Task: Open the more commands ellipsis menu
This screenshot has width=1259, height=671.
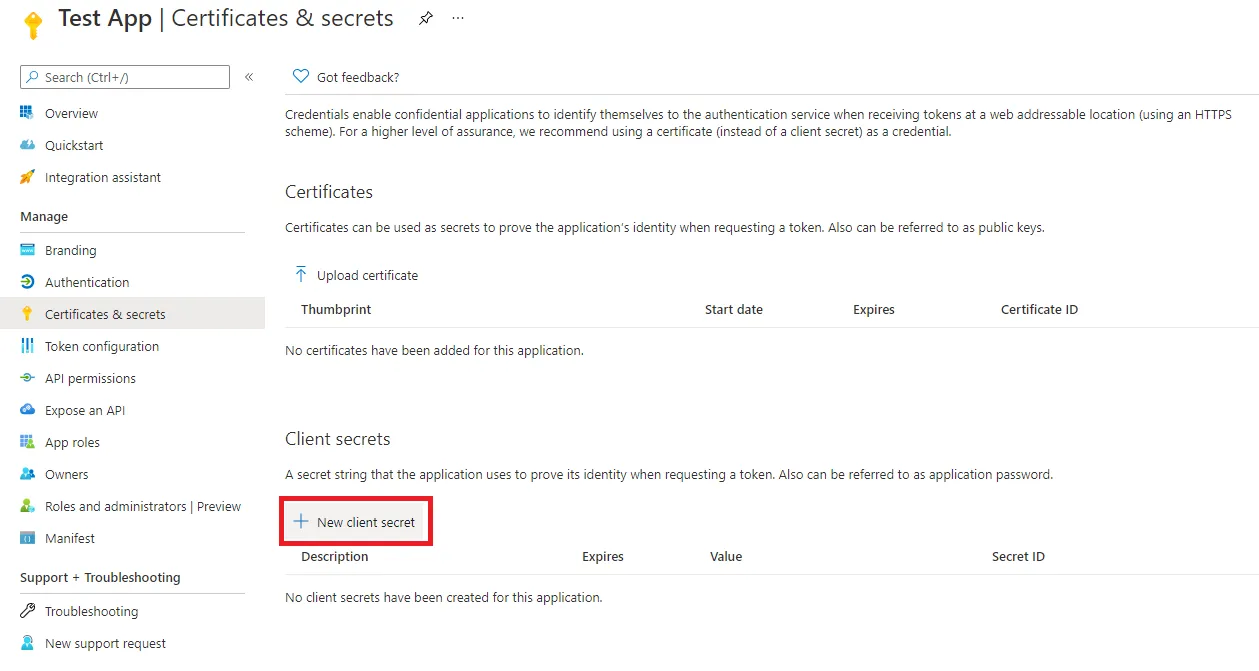Action: coord(457,18)
